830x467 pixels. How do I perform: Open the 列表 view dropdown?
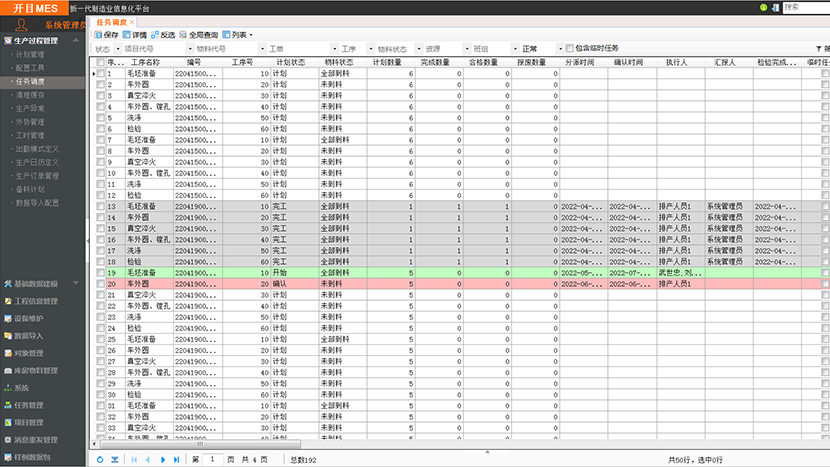coord(238,34)
